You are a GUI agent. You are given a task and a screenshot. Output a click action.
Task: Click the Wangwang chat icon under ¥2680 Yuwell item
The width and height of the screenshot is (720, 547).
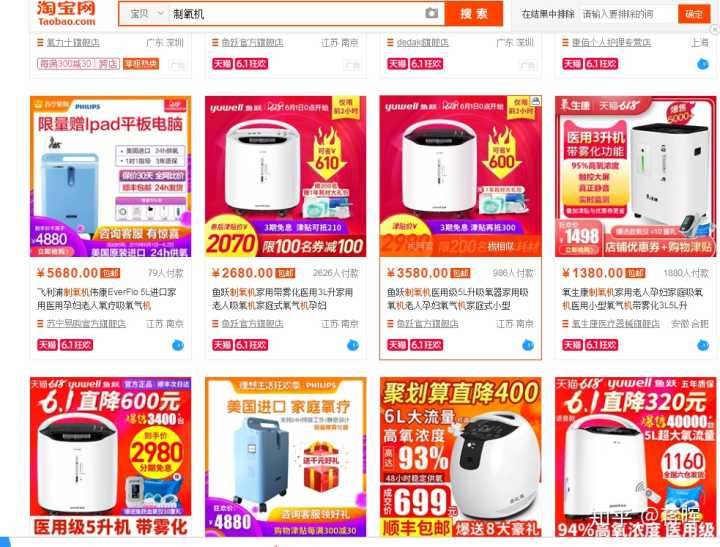click(x=353, y=345)
